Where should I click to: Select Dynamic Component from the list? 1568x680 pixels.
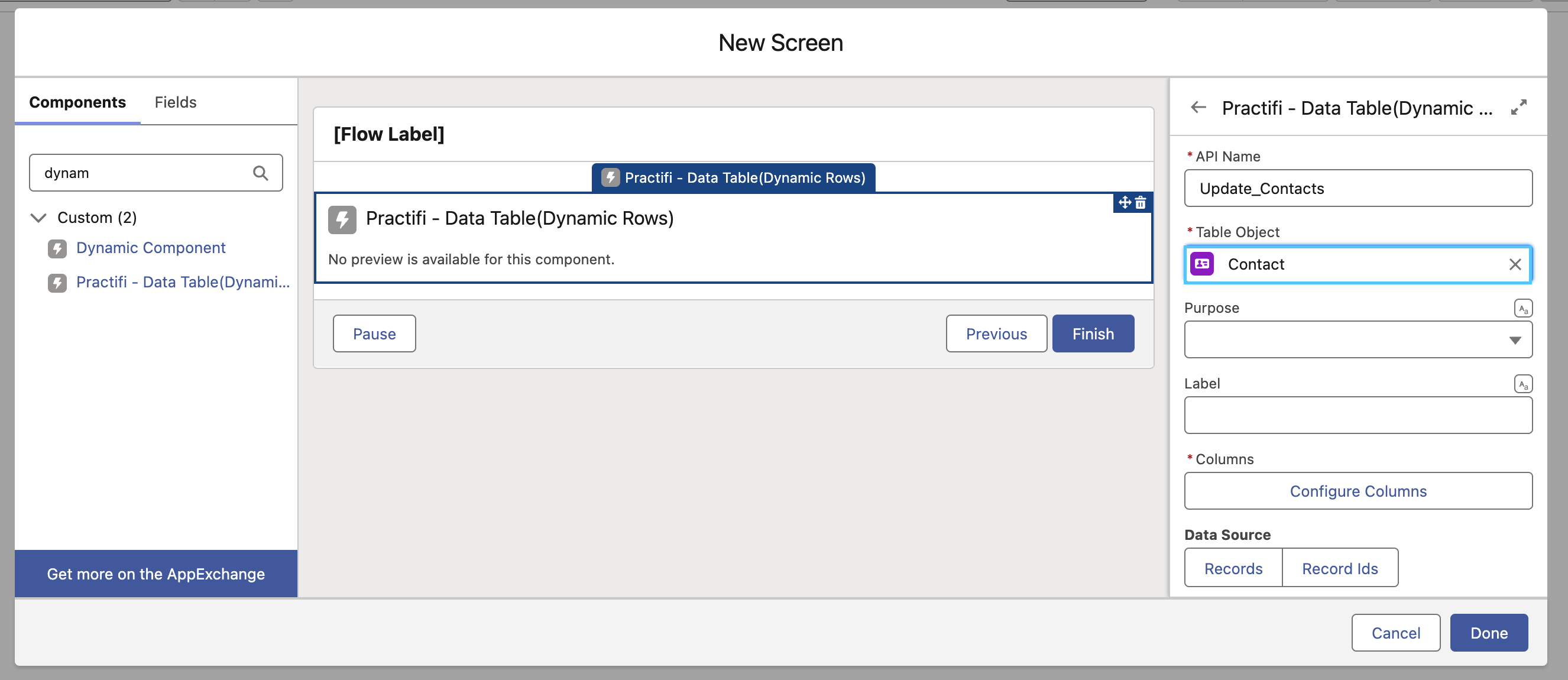point(150,248)
